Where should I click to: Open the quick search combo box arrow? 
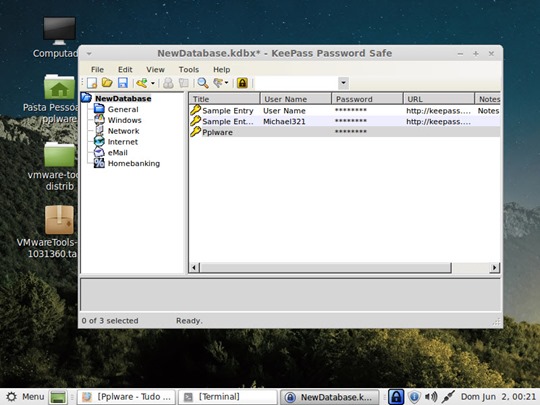pos(343,83)
